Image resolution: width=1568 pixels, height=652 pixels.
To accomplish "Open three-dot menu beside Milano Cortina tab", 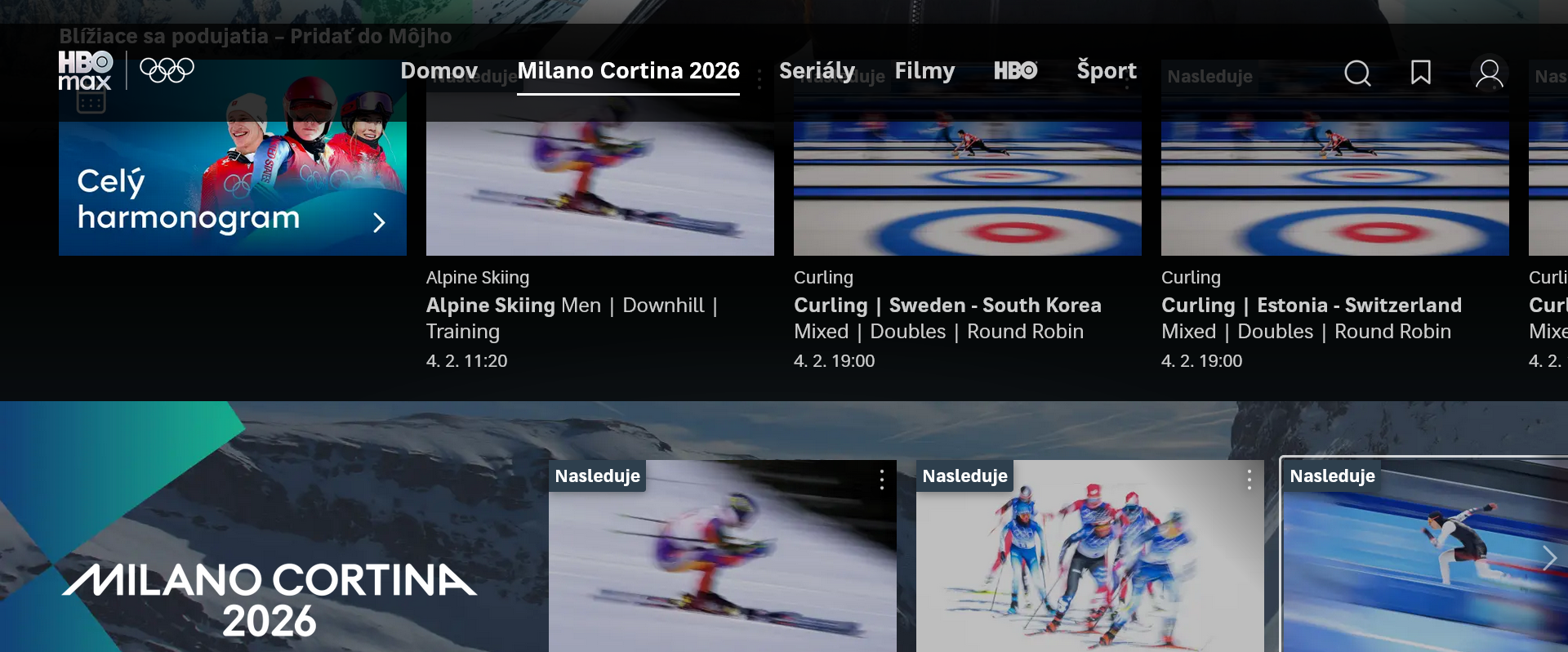I will pyautogui.click(x=759, y=79).
